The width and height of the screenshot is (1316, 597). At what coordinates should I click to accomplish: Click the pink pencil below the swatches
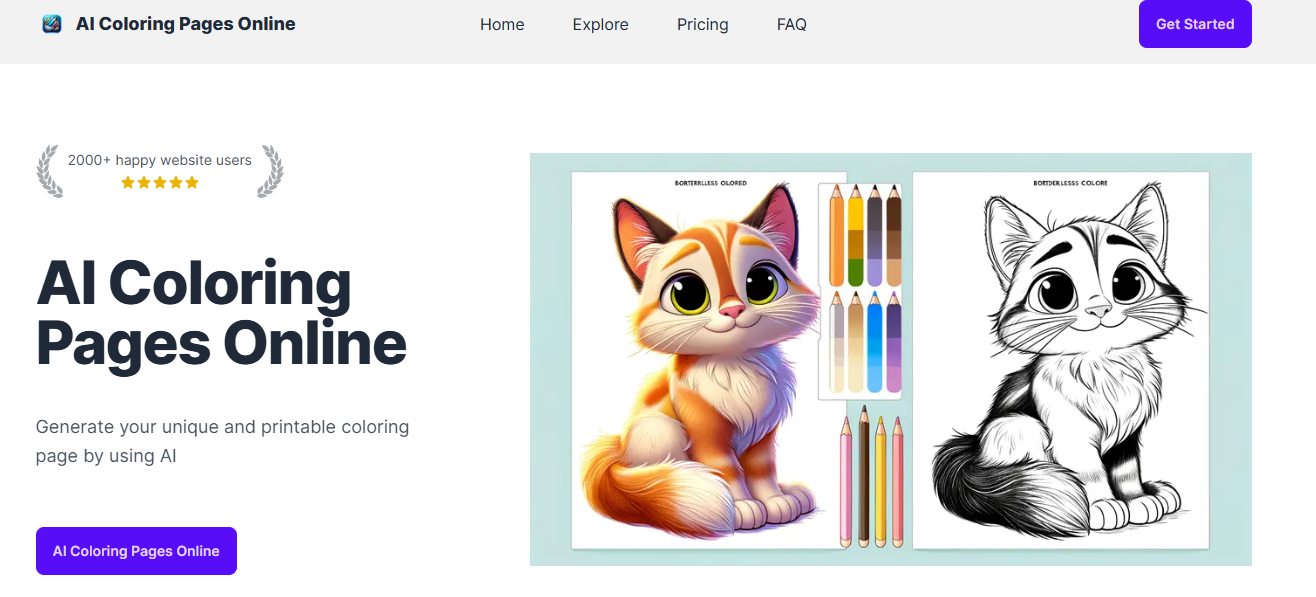click(x=846, y=480)
